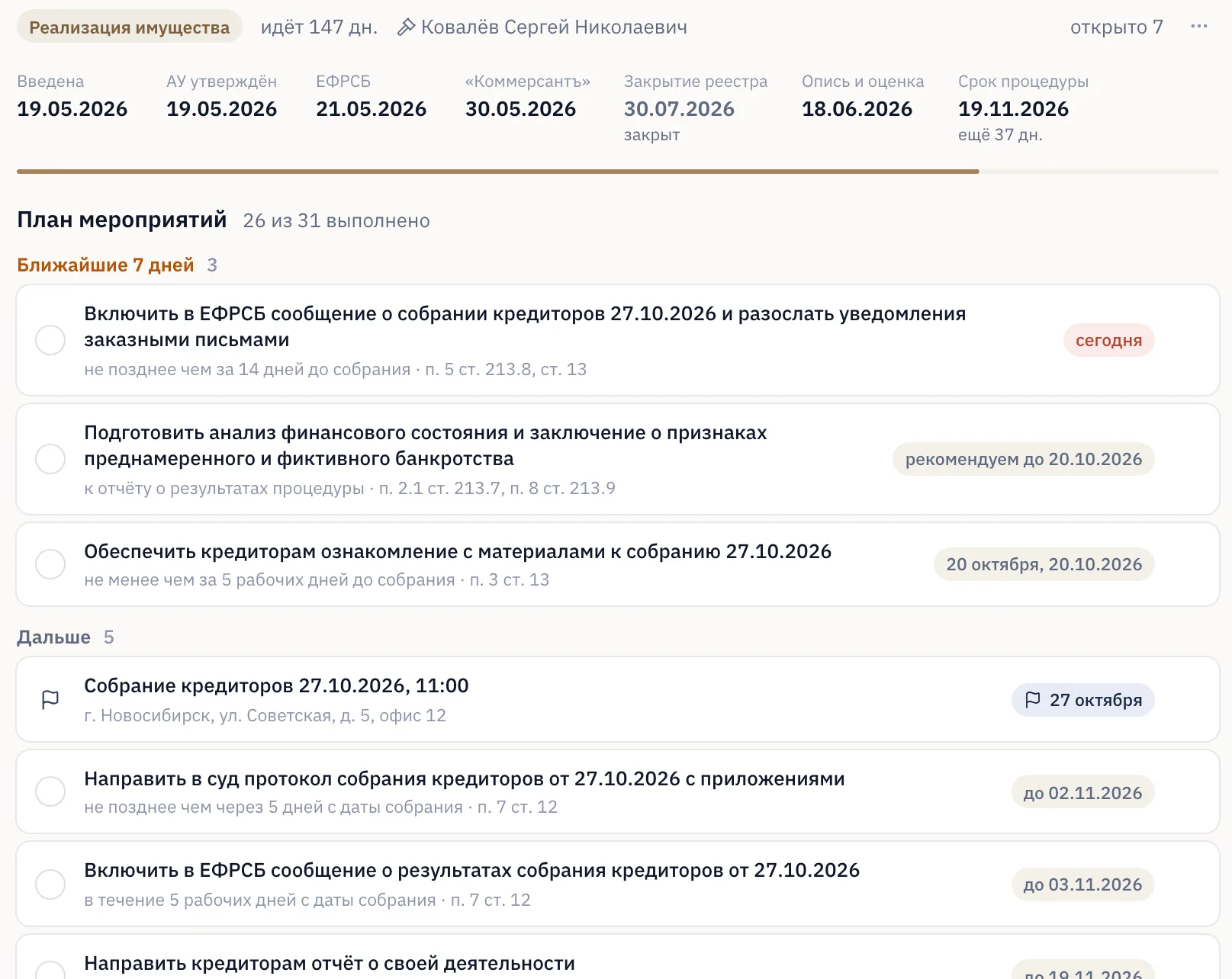Mark ЕФРСБ meeting results task as done
The image size is (1232, 979).
[x=50, y=884]
